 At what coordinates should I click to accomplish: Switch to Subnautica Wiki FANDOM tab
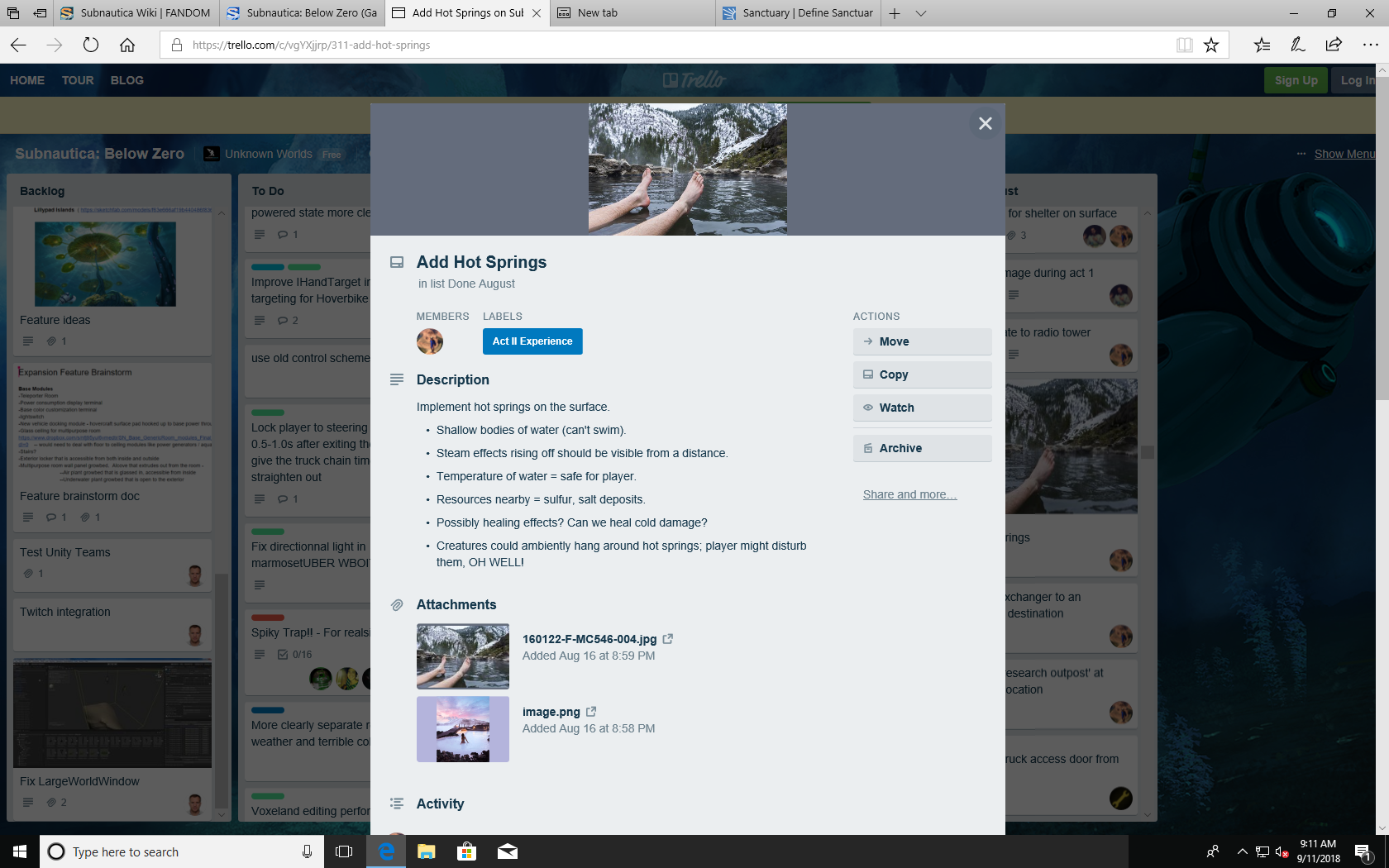point(136,13)
